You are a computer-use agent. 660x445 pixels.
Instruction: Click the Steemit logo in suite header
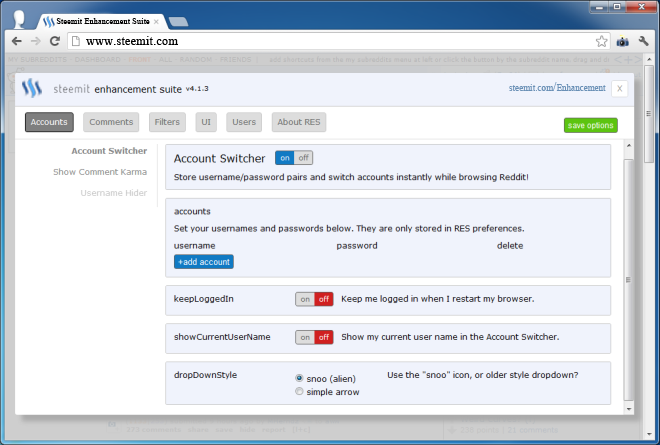[x=32, y=88]
